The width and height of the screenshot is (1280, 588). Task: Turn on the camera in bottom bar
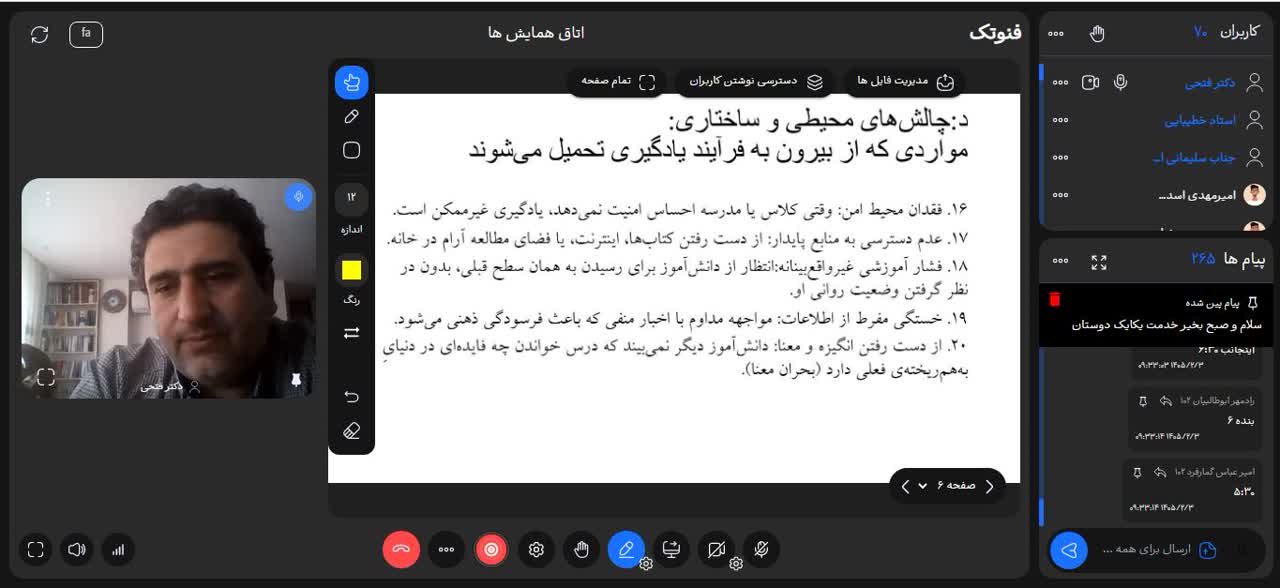(716, 549)
